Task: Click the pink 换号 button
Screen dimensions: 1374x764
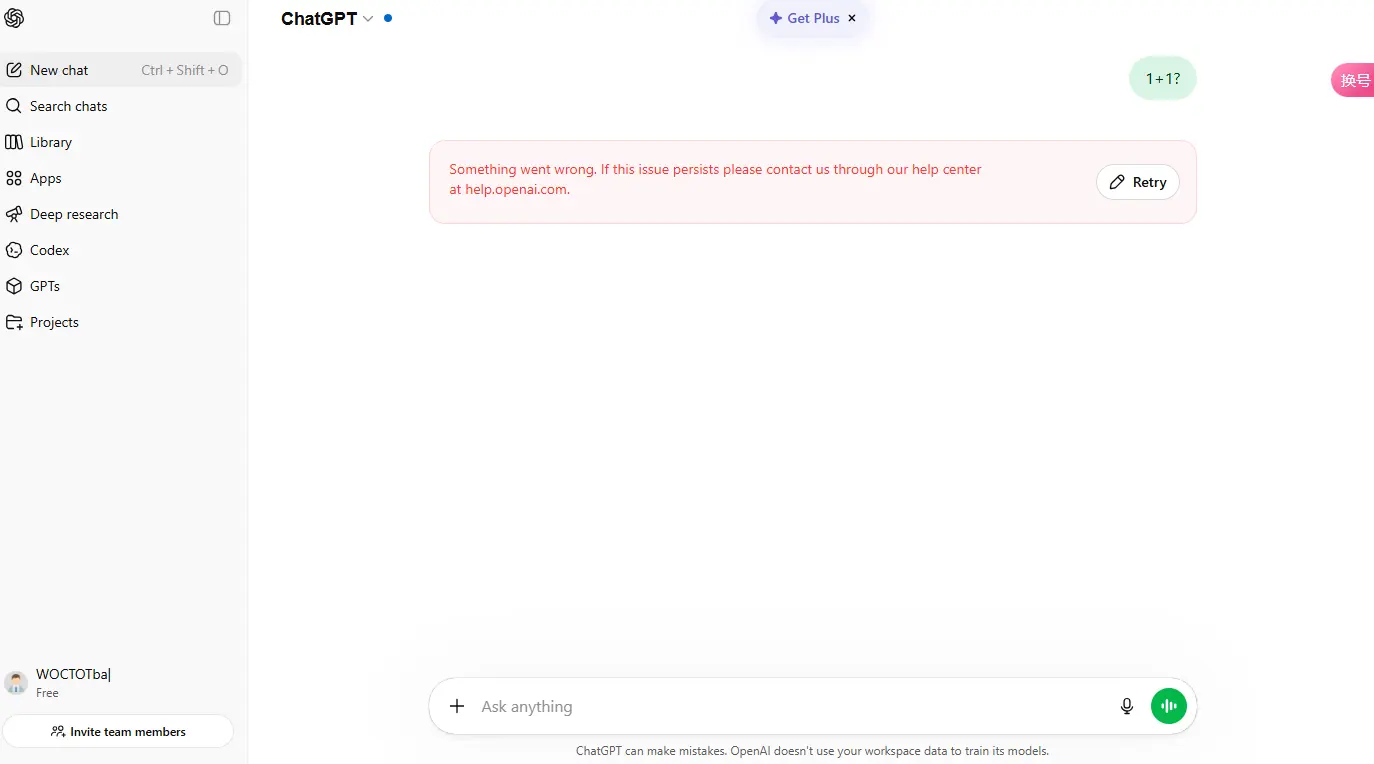Action: pos(1353,80)
